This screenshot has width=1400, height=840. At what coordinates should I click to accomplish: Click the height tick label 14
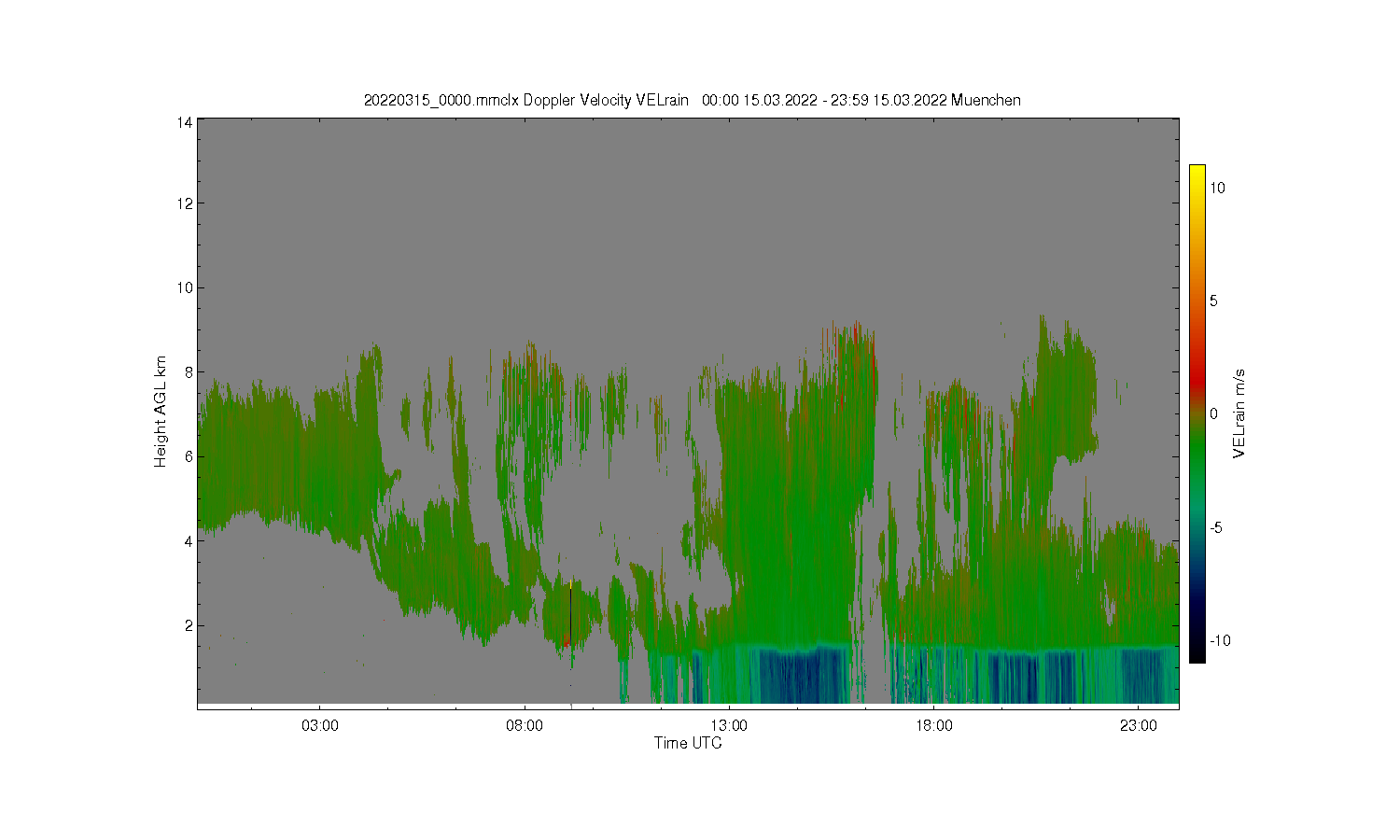[x=185, y=122]
